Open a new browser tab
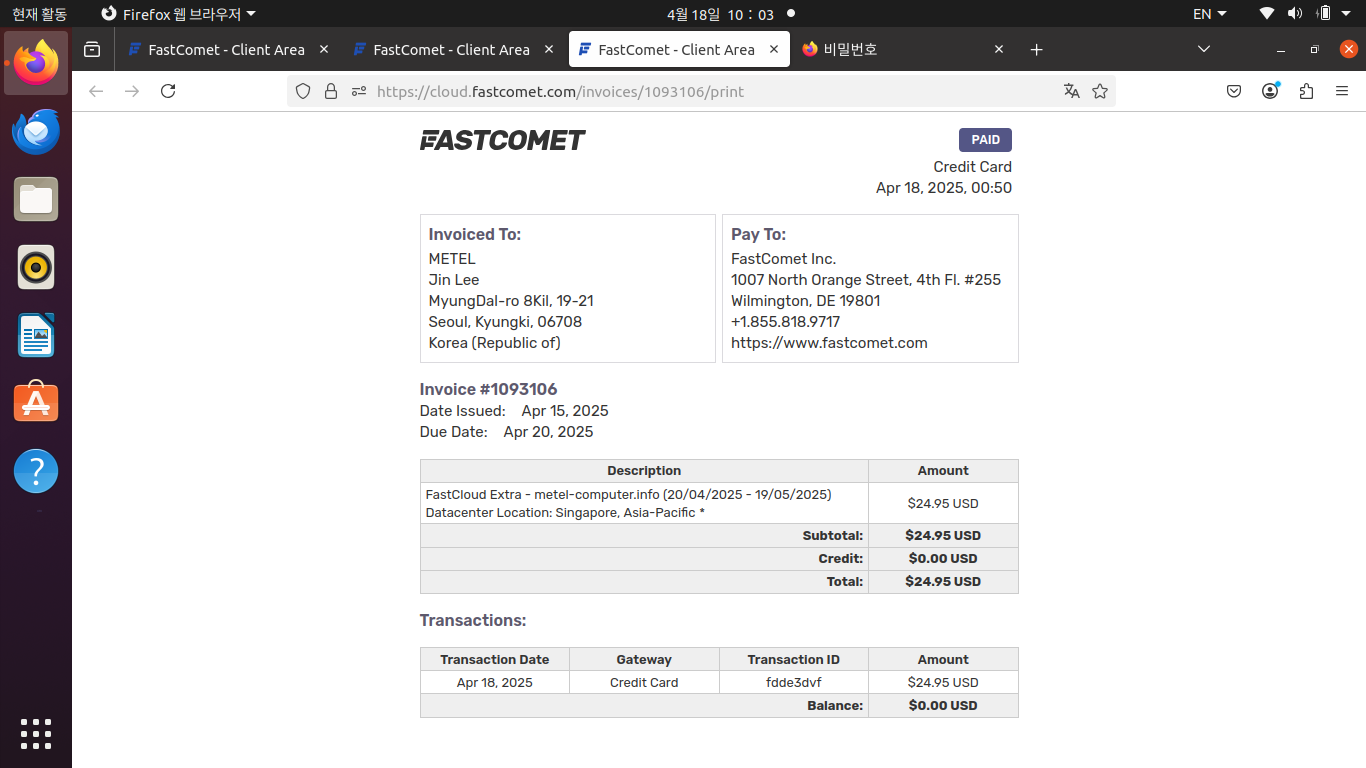The image size is (1366, 768). pos(1036,49)
